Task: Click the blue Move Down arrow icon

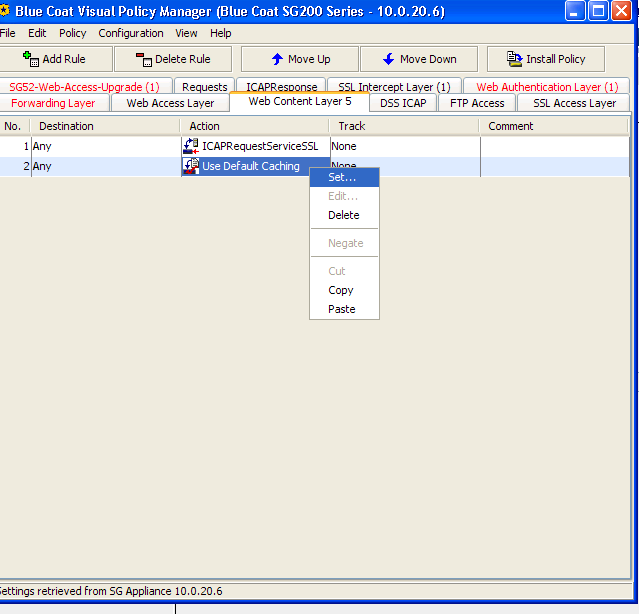Action: (389, 59)
